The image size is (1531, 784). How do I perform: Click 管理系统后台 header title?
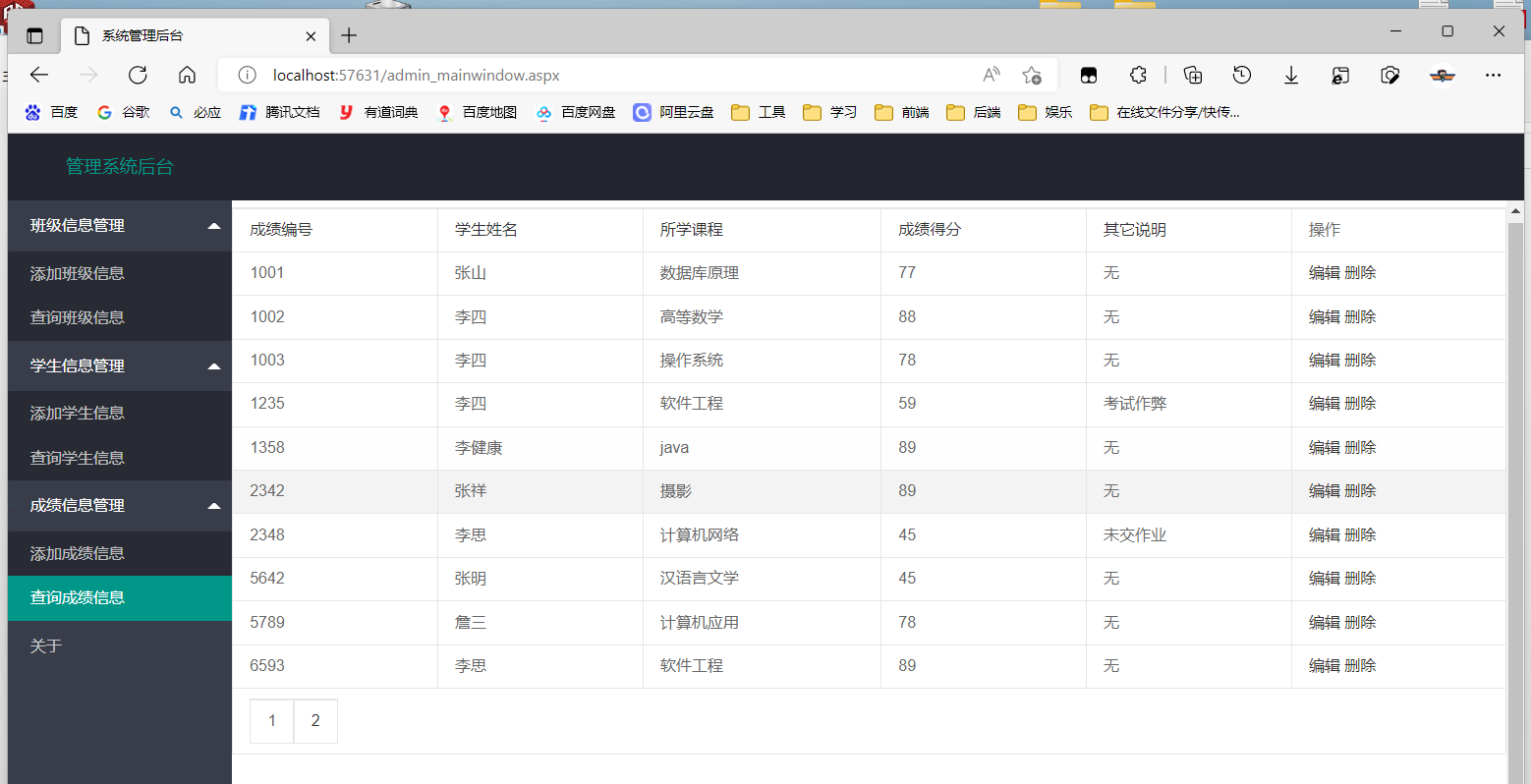coord(120,167)
